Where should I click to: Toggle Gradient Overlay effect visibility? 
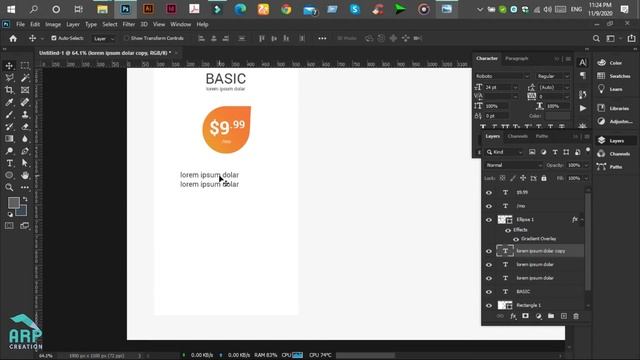tap(516, 239)
